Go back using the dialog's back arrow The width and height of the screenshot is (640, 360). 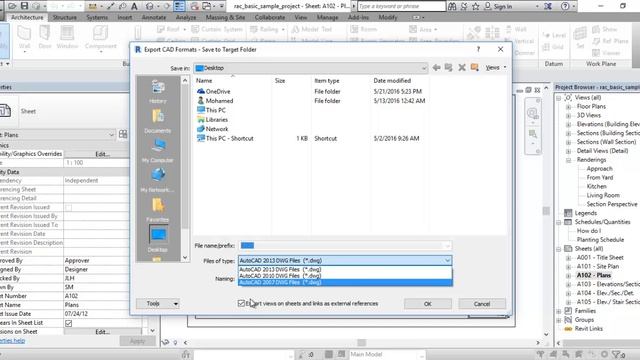point(436,68)
